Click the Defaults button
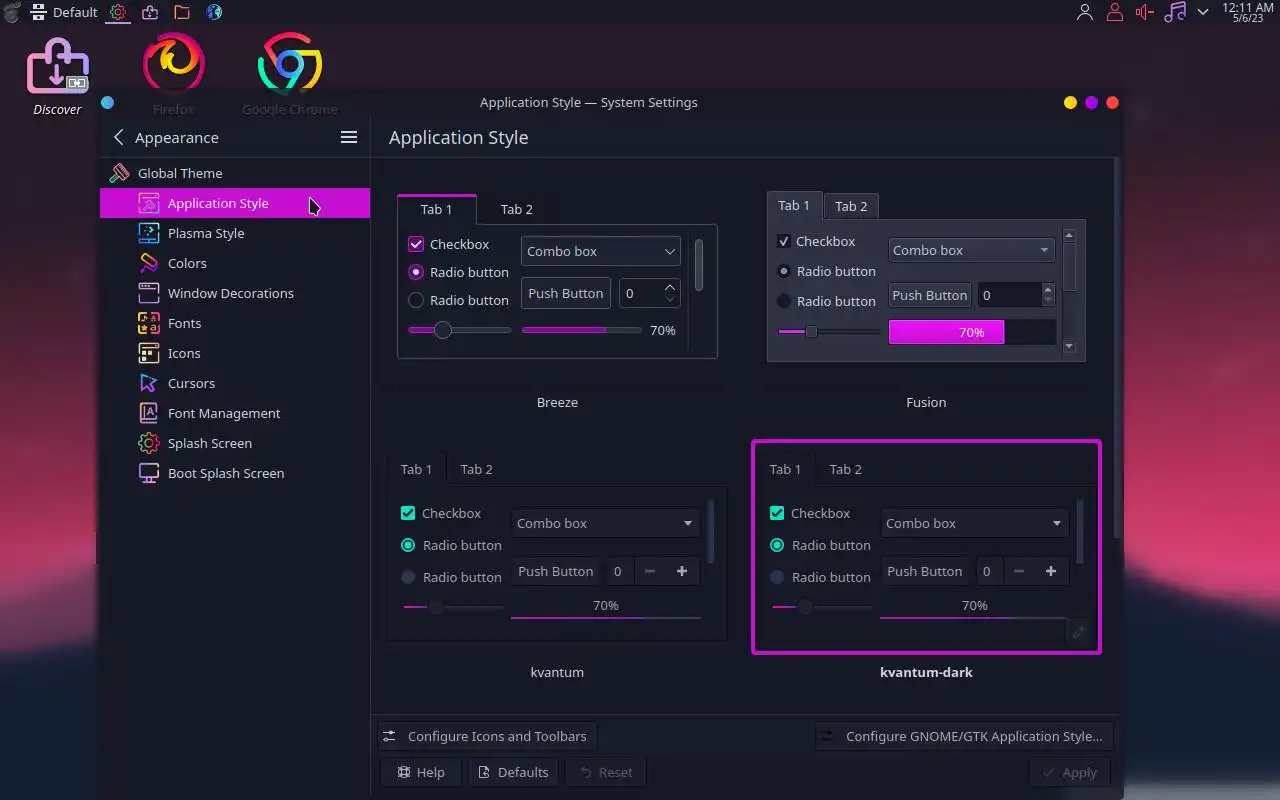Image resolution: width=1280 pixels, height=800 pixels. tap(513, 772)
